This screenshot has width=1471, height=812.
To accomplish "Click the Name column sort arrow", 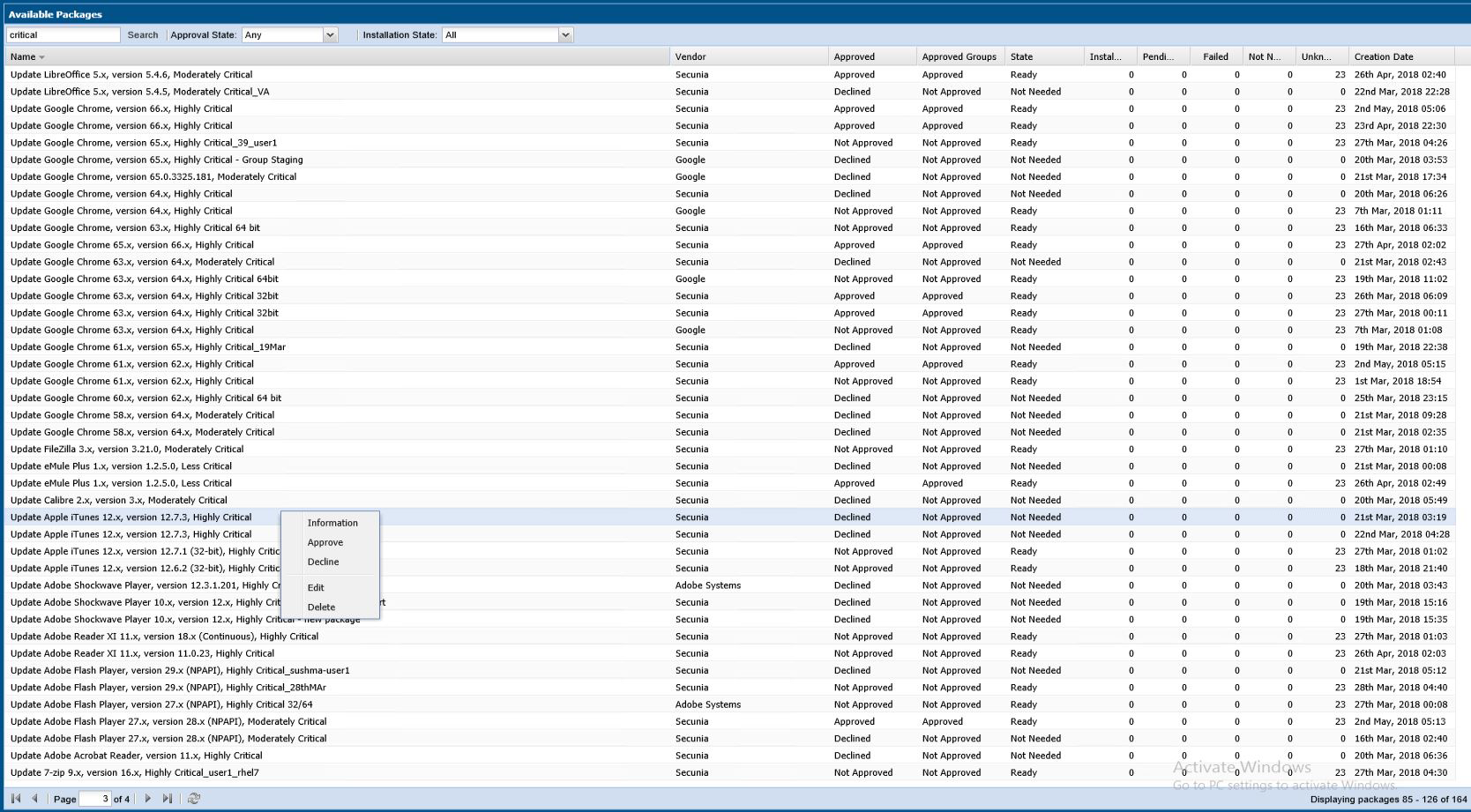I will (x=41, y=57).
